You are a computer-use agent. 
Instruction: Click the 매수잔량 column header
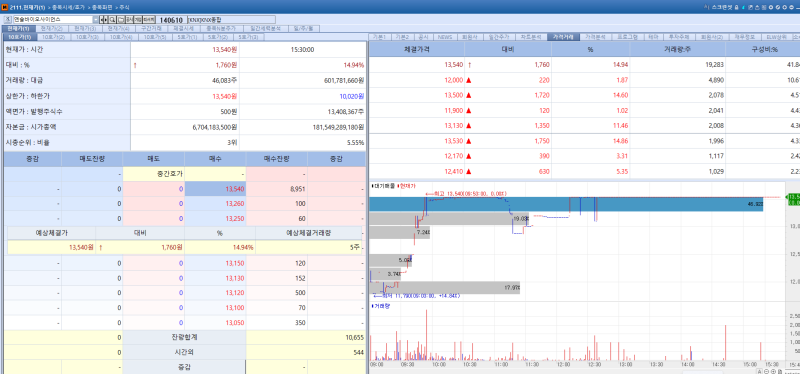(x=277, y=159)
